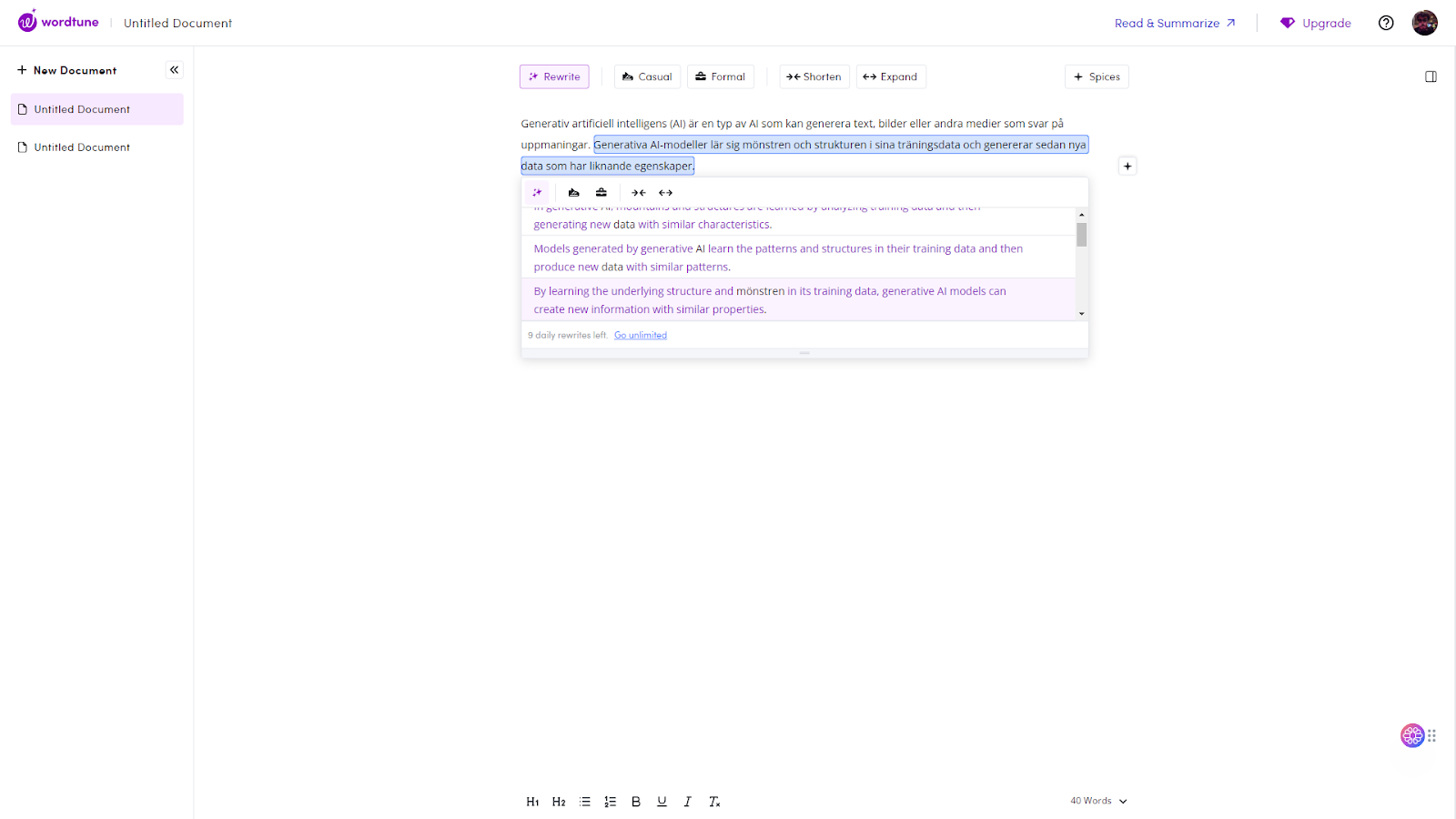
Task: Clear text formatting
Action: [714, 802]
